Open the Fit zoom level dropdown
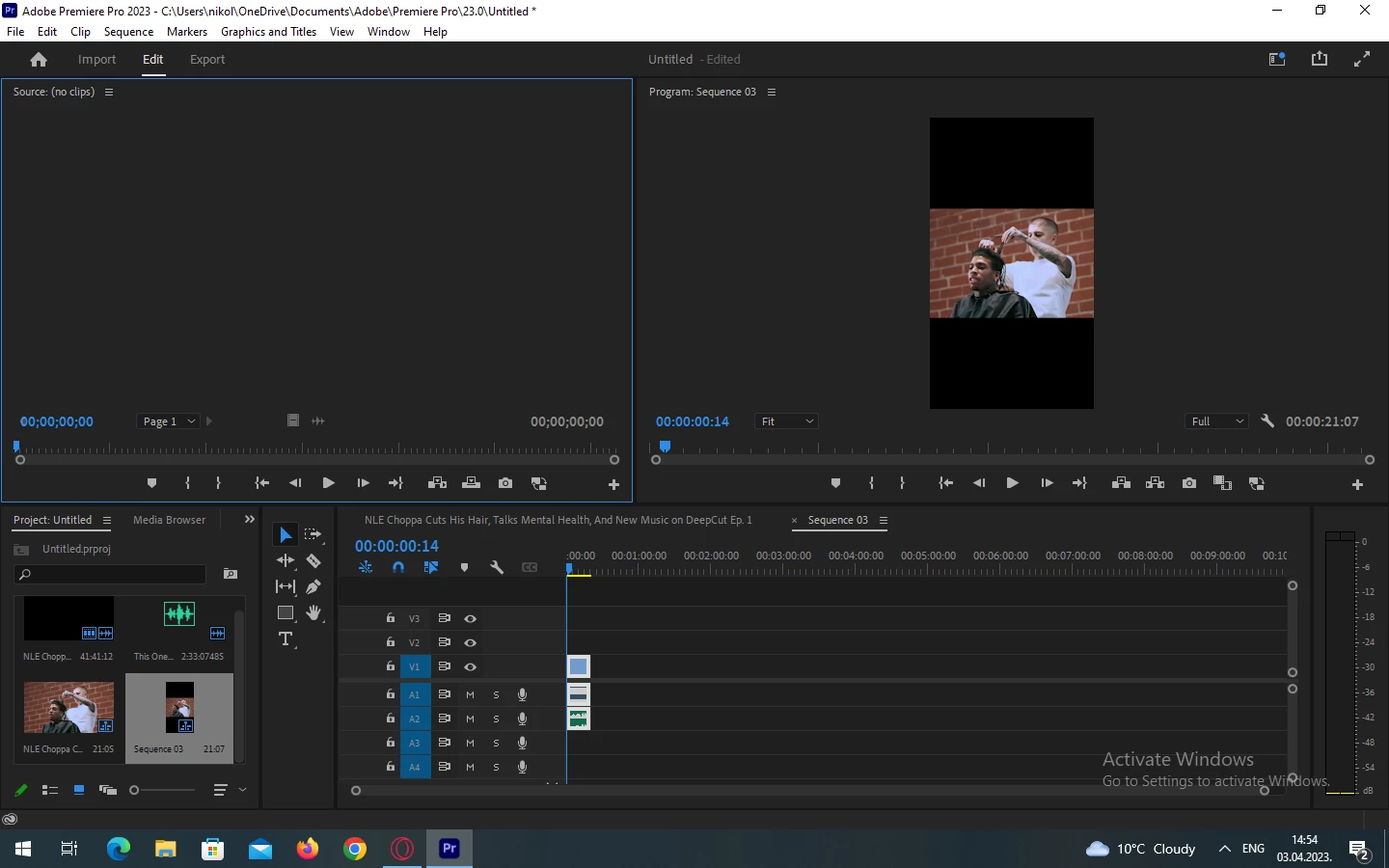1389x868 pixels. [786, 421]
